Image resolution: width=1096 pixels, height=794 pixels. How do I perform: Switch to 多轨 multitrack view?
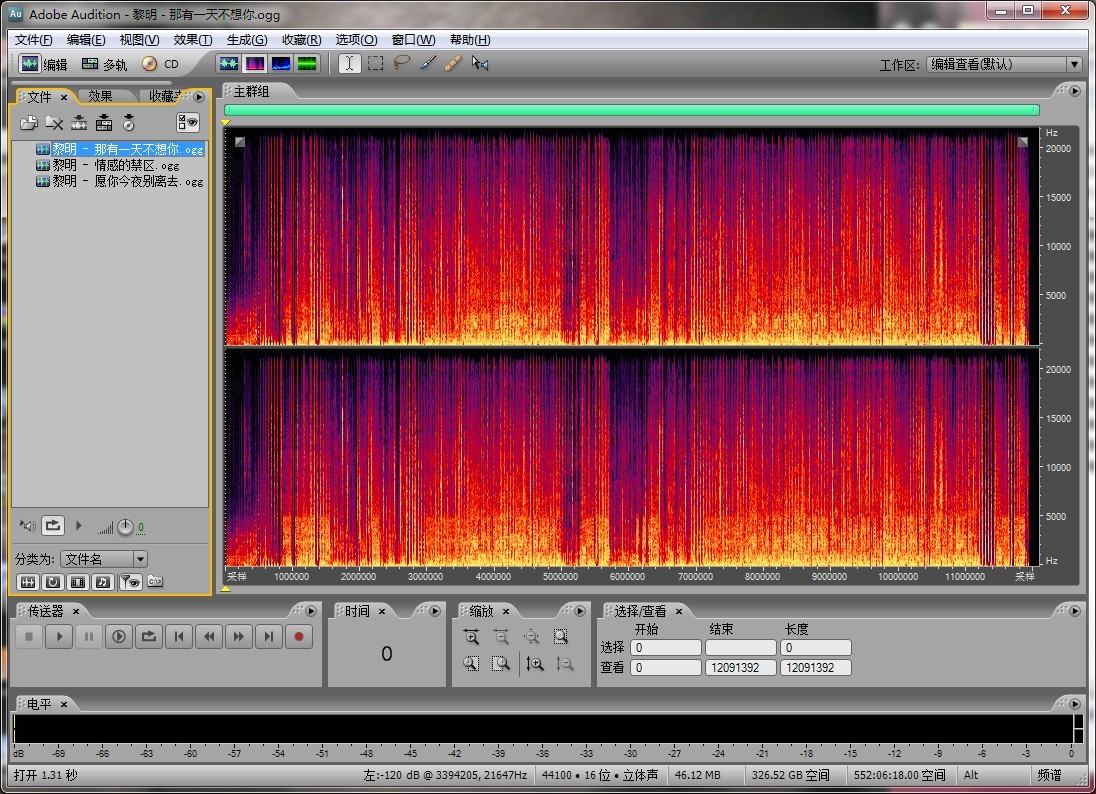pyautogui.click(x=105, y=64)
